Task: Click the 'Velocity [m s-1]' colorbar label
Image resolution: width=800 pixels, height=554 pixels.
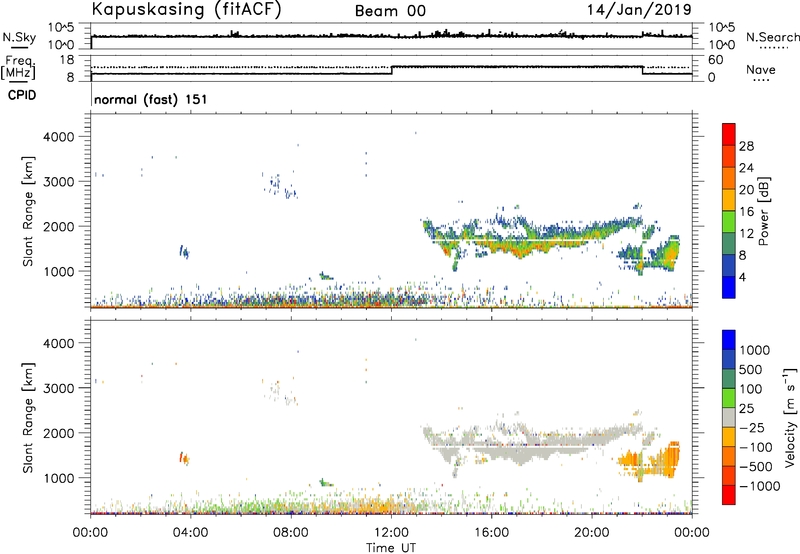Action: click(790, 417)
